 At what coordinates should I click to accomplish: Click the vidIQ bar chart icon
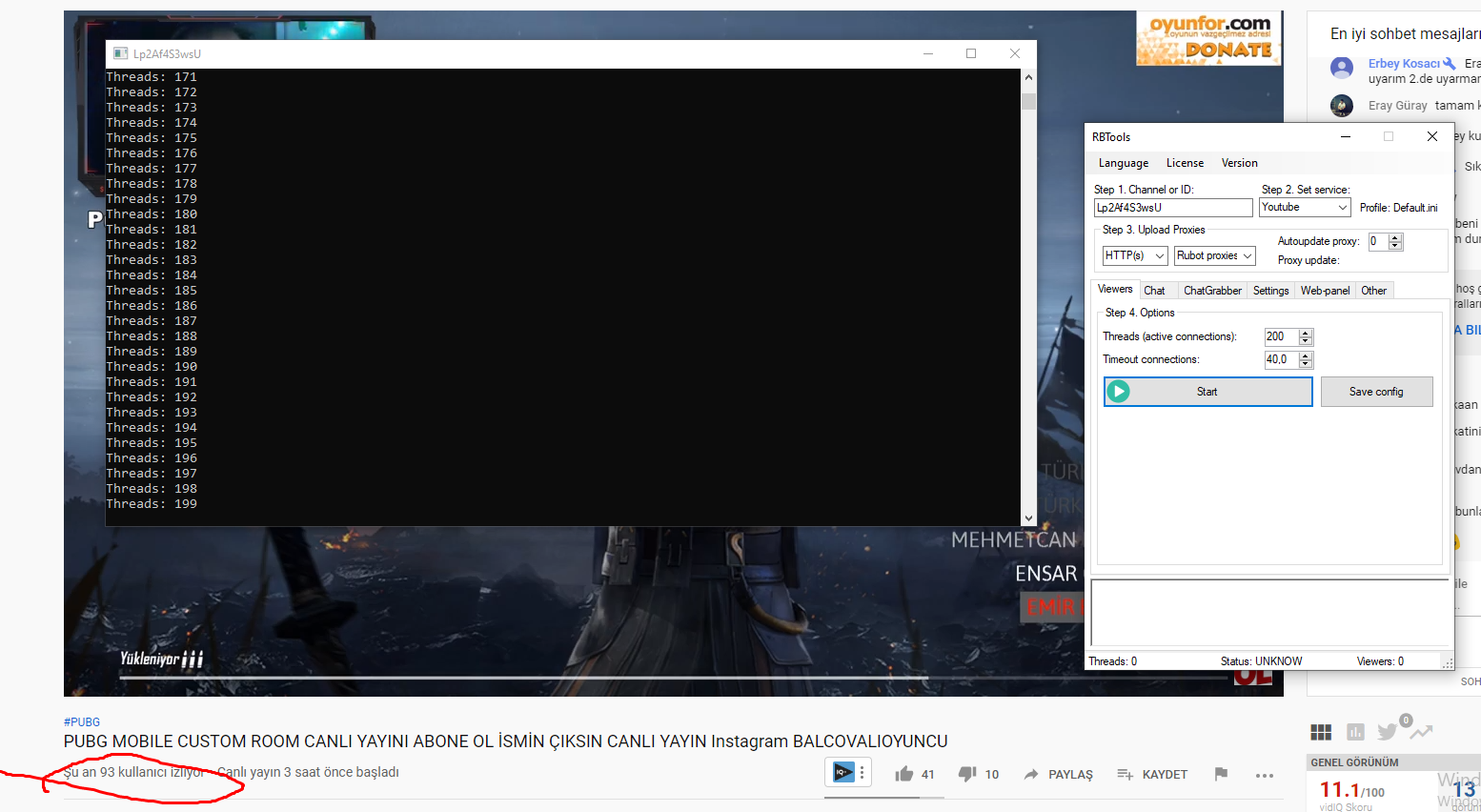click(1355, 732)
